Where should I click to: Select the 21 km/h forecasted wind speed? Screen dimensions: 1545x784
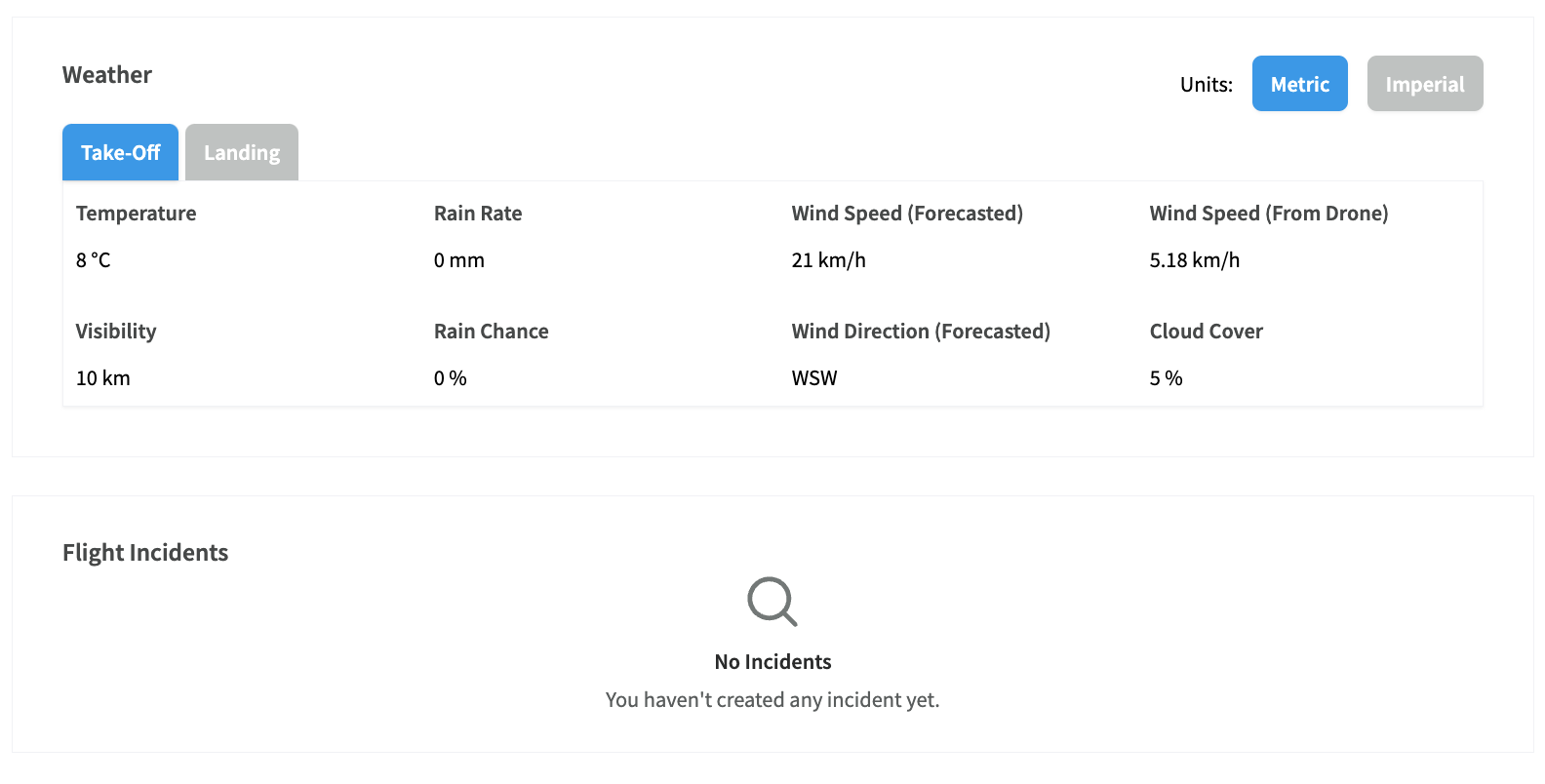click(829, 260)
